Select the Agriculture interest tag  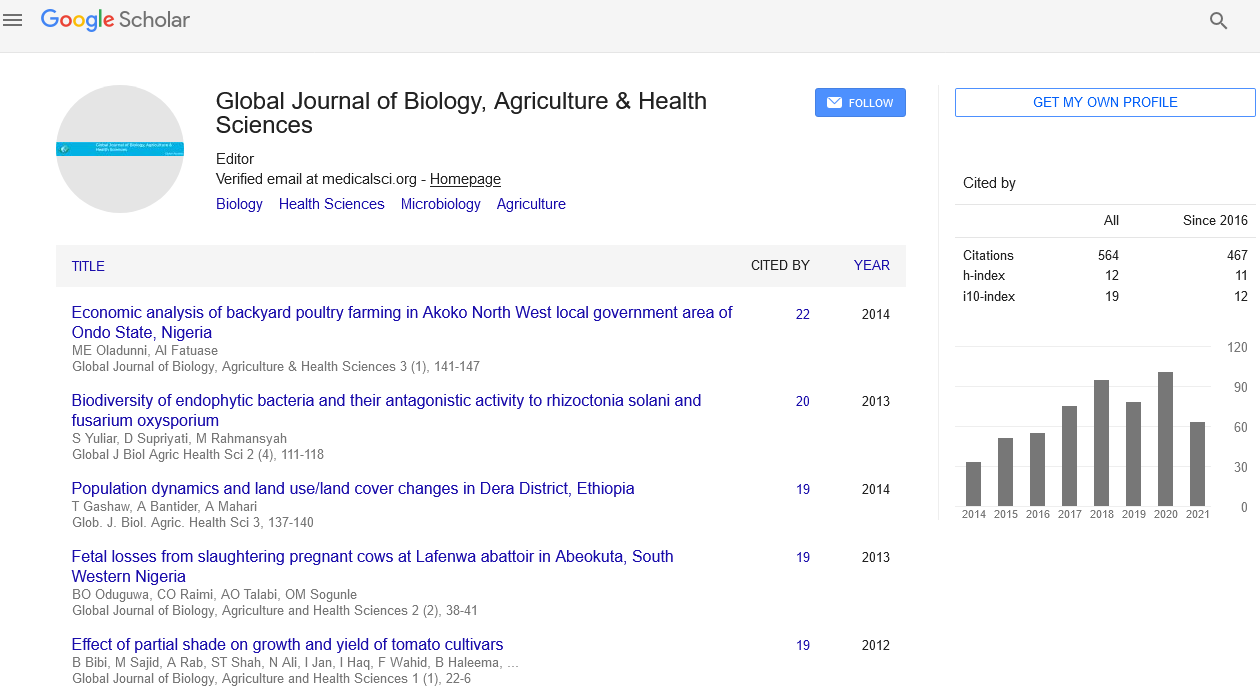coord(531,204)
